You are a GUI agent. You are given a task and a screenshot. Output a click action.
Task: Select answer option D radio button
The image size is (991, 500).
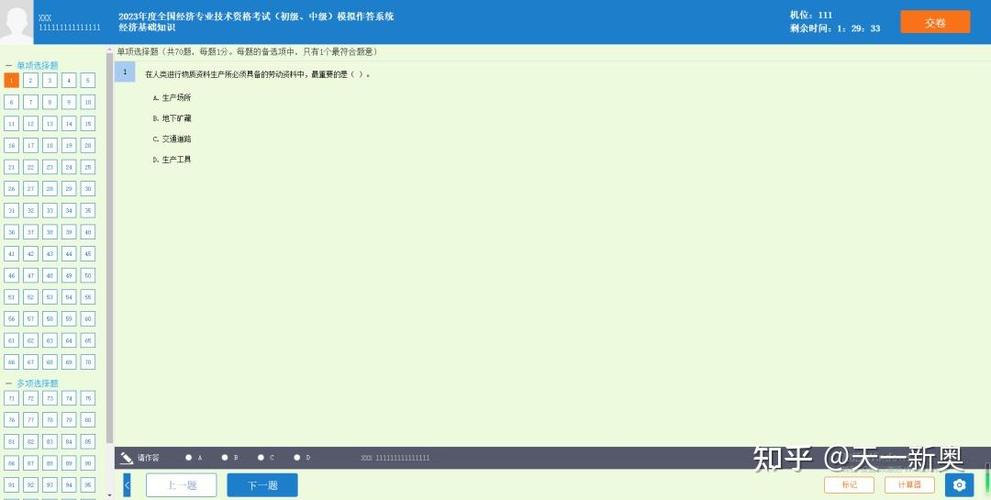(296, 458)
